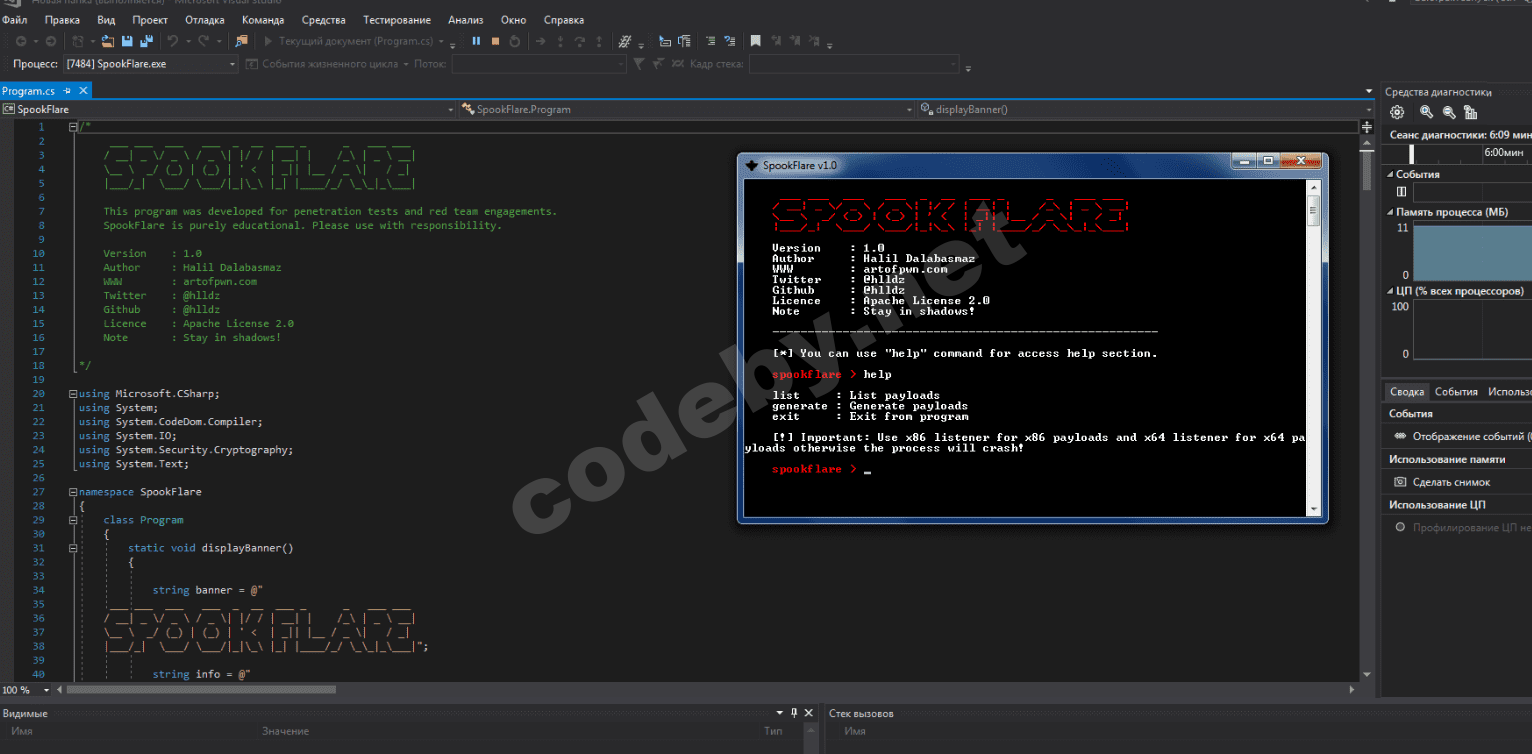Collapse the Память процесса graph section
The width and height of the screenshot is (1532, 754).
(1390, 212)
